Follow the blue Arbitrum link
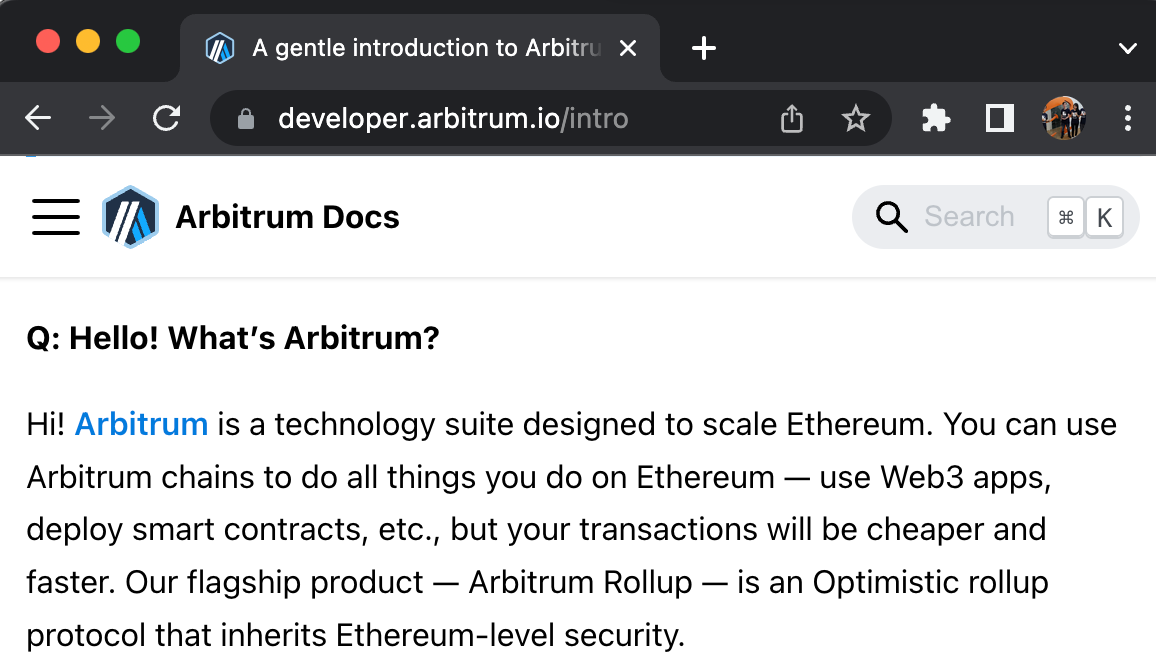Image resolution: width=1156 pixels, height=672 pixels. pos(141,424)
